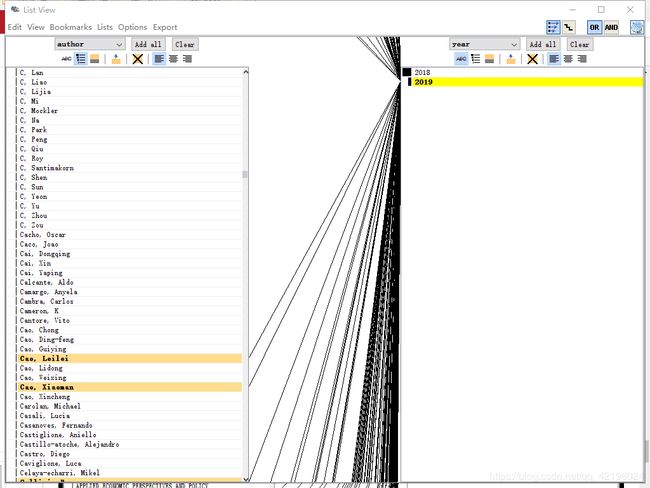Select author Calcante, Aldo
The height and width of the screenshot is (488, 650).
point(130,282)
